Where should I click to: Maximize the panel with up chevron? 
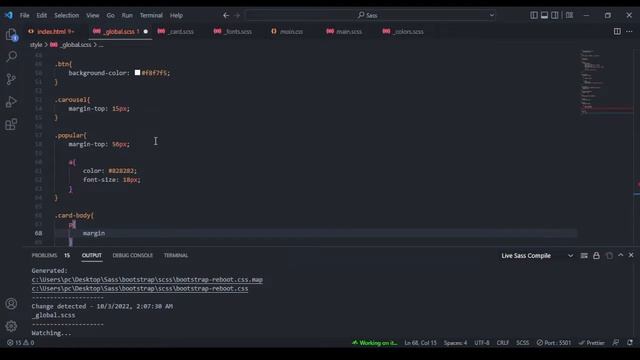[x=620, y=255]
